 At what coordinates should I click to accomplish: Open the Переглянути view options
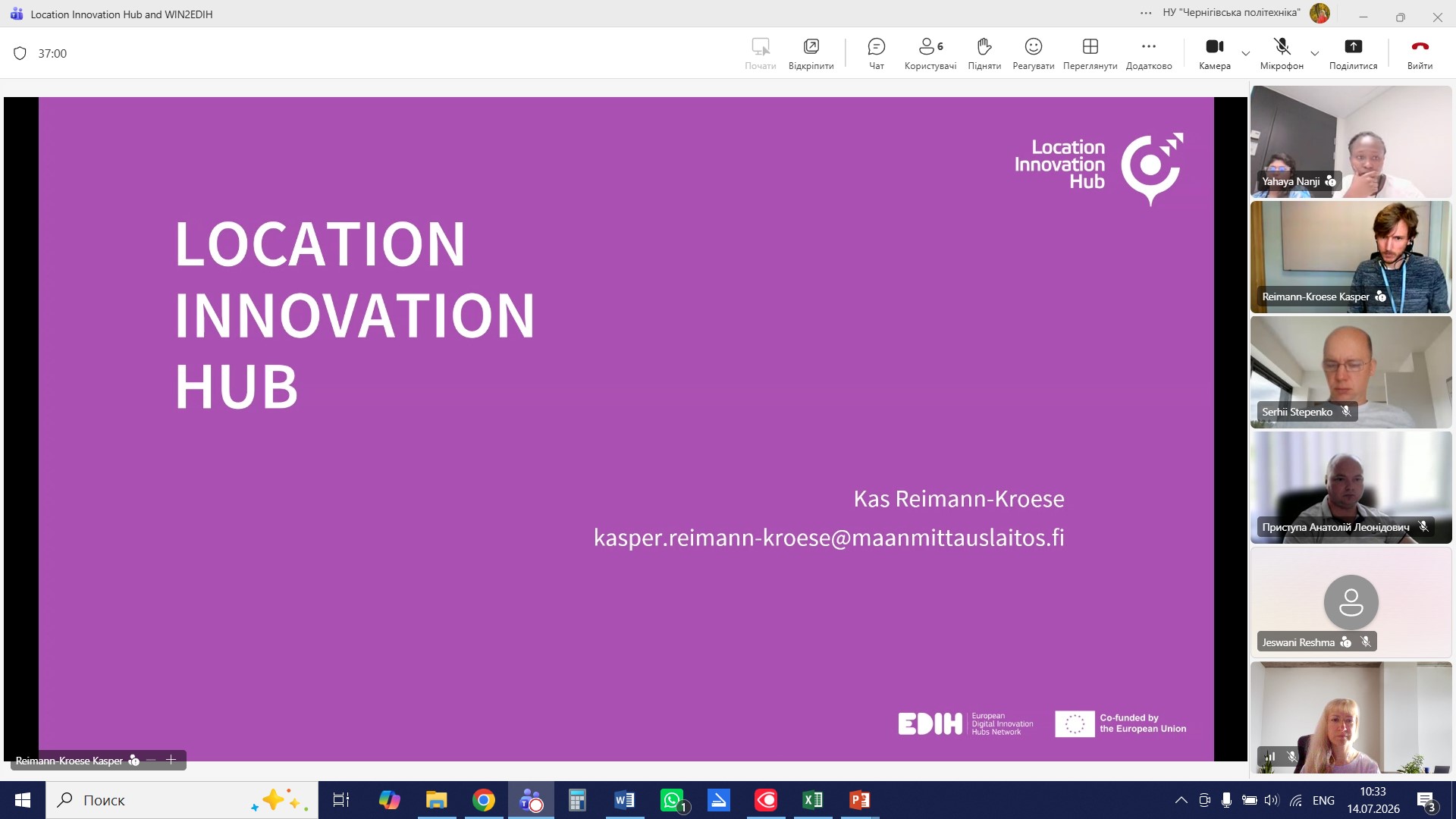point(1090,54)
